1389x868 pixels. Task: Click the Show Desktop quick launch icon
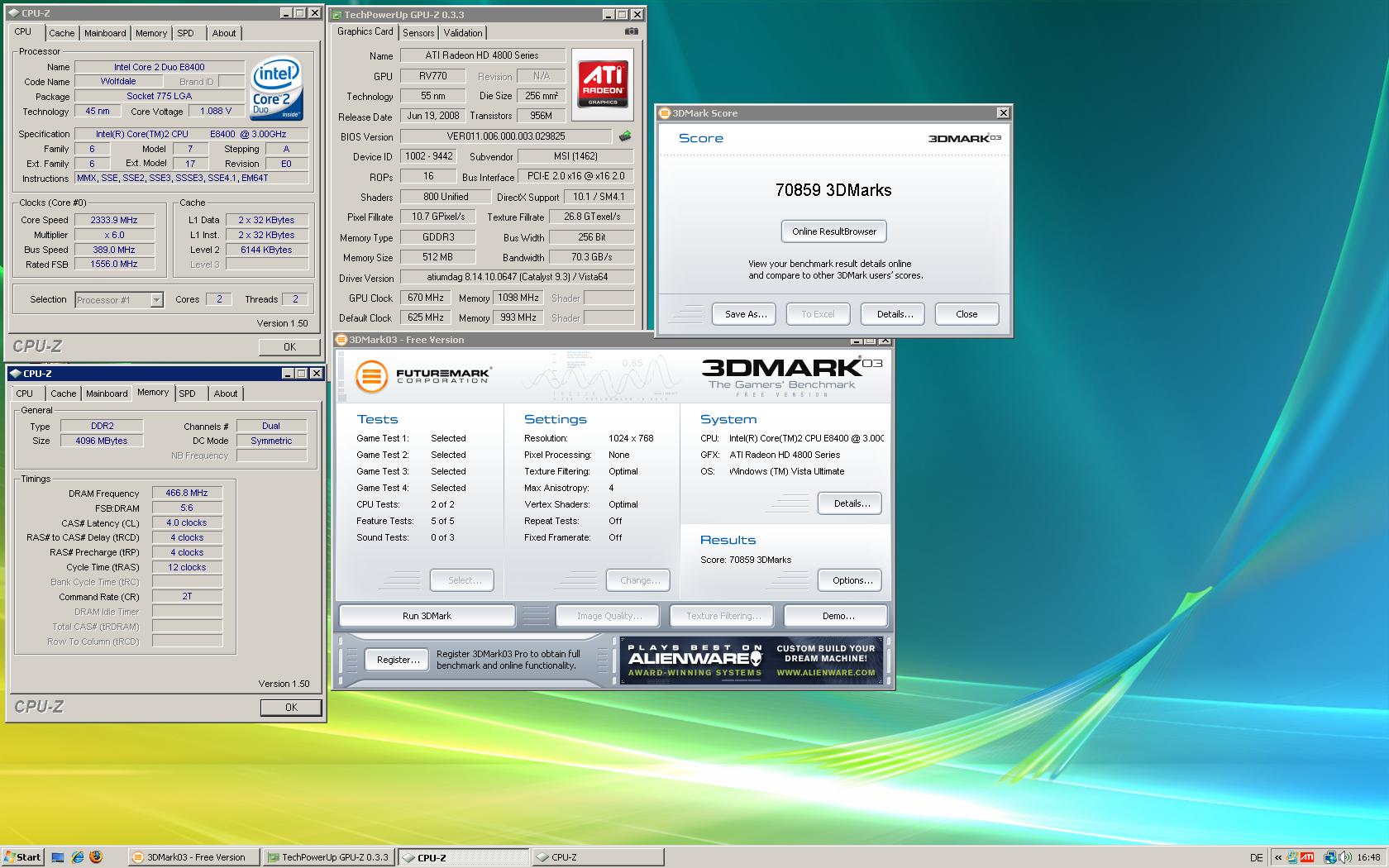pos(58,857)
